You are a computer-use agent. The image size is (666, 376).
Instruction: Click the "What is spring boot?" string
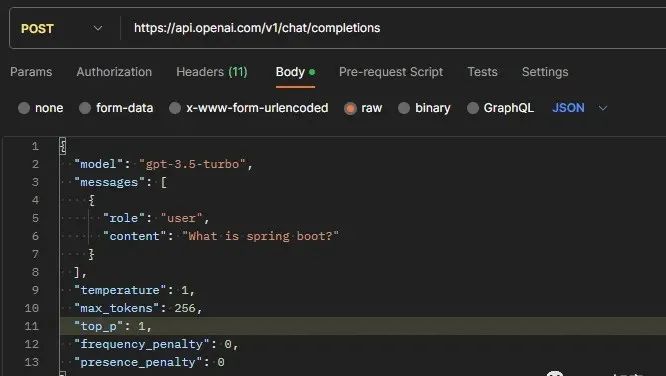(x=260, y=236)
